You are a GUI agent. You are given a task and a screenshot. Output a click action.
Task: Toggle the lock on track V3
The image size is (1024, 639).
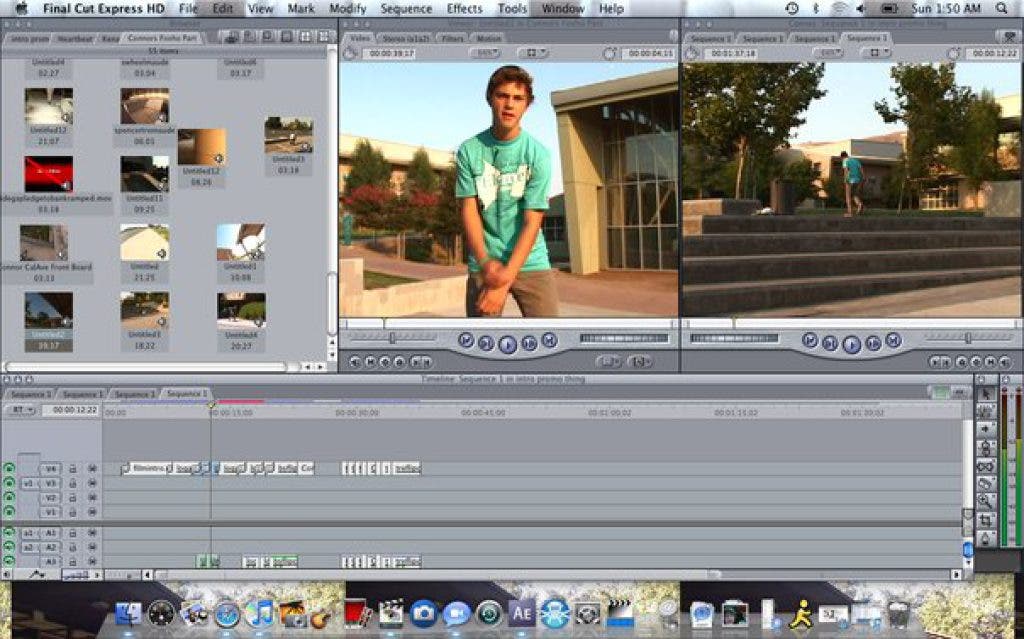point(73,483)
